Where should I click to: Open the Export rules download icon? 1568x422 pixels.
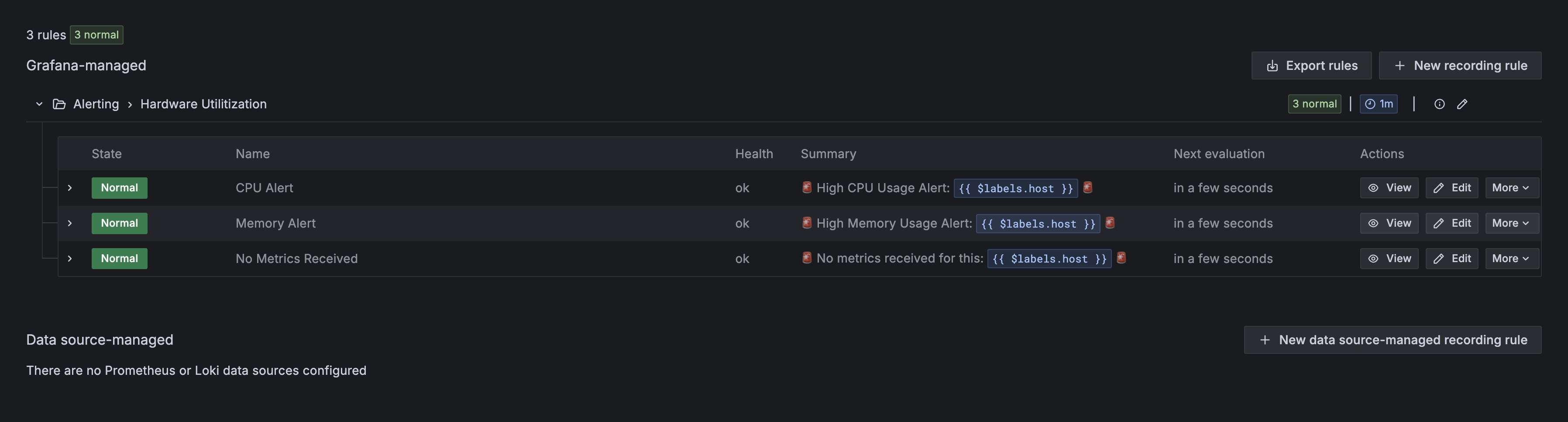click(x=1272, y=65)
